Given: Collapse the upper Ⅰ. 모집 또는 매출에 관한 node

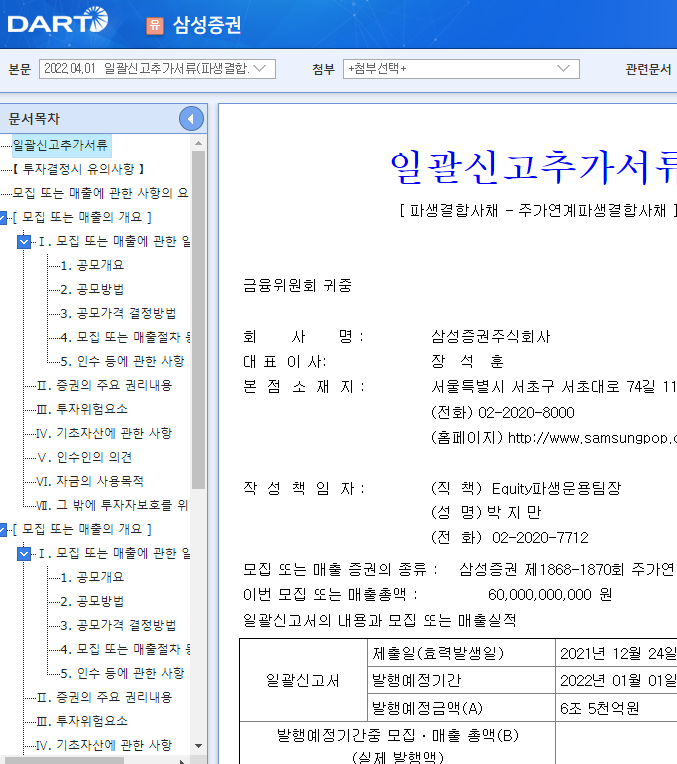Looking at the screenshot, I should click(23, 242).
